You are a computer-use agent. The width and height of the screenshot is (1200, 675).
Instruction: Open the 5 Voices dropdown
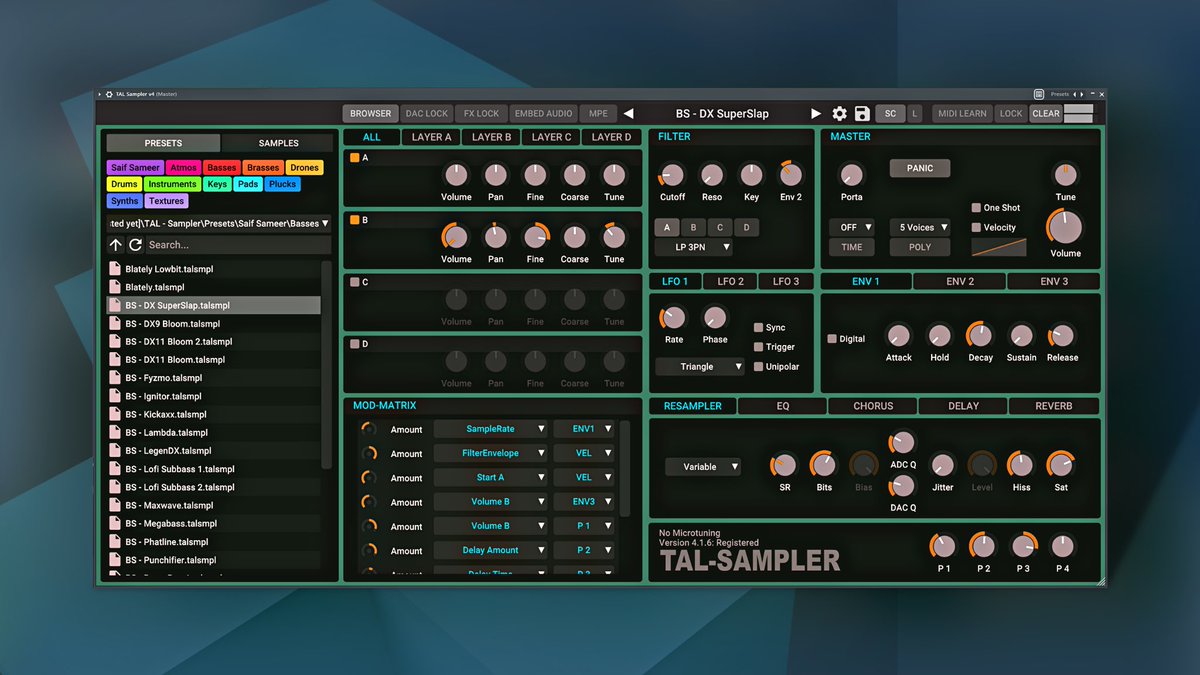click(x=920, y=228)
